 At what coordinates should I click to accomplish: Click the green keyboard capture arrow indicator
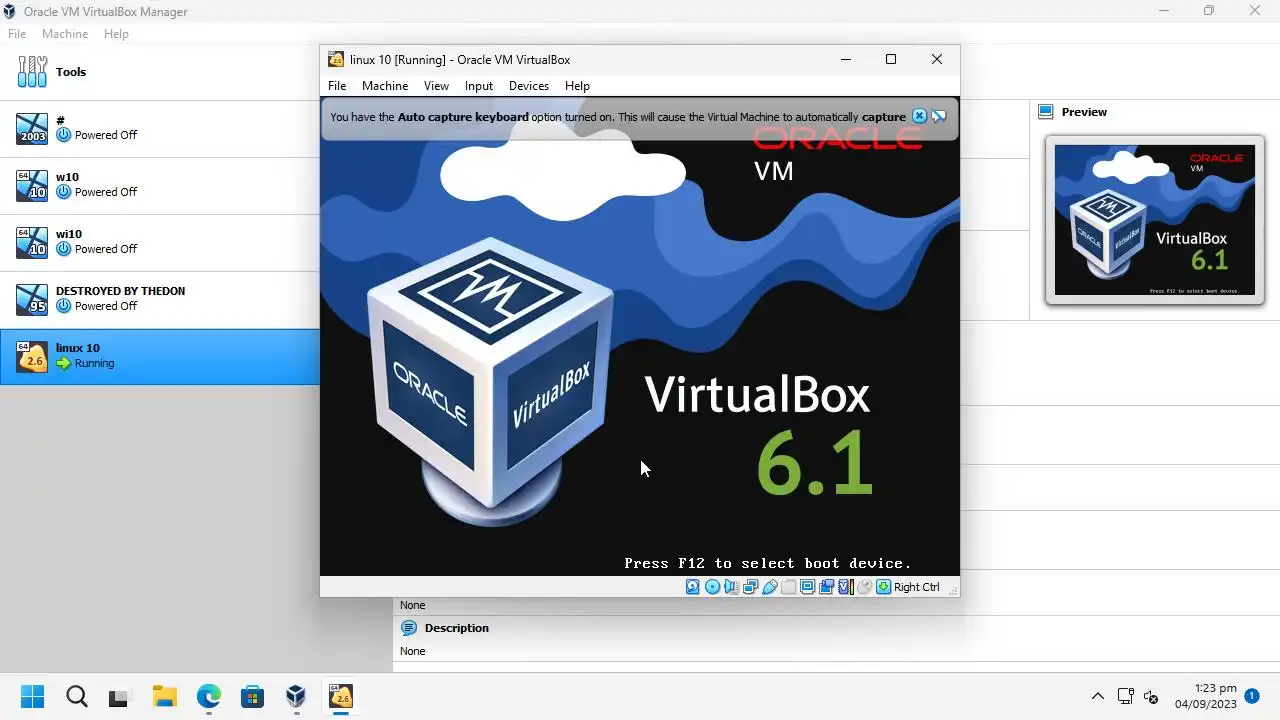(883, 587)
